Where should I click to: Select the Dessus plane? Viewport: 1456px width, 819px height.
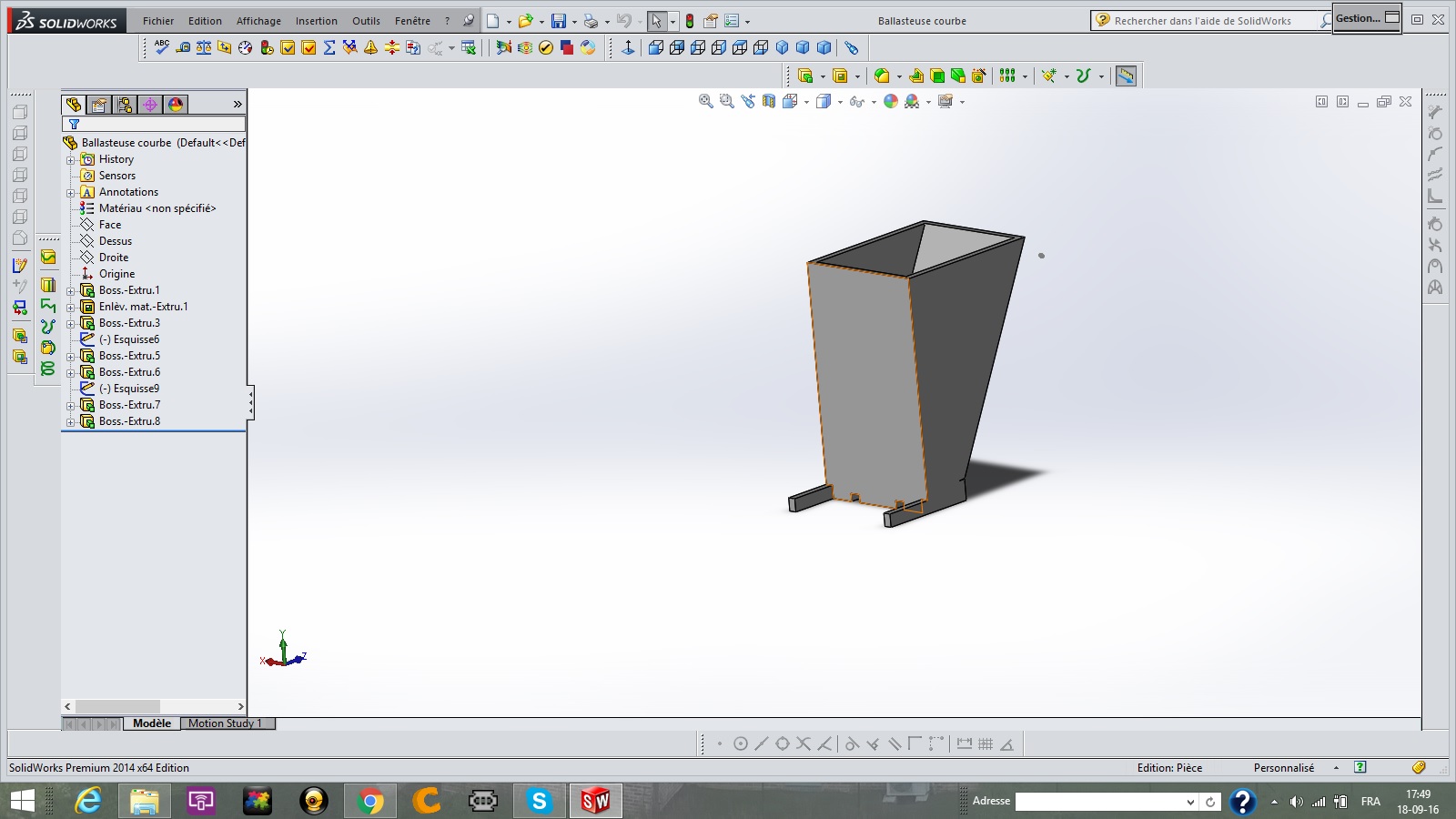click(116, 241)
